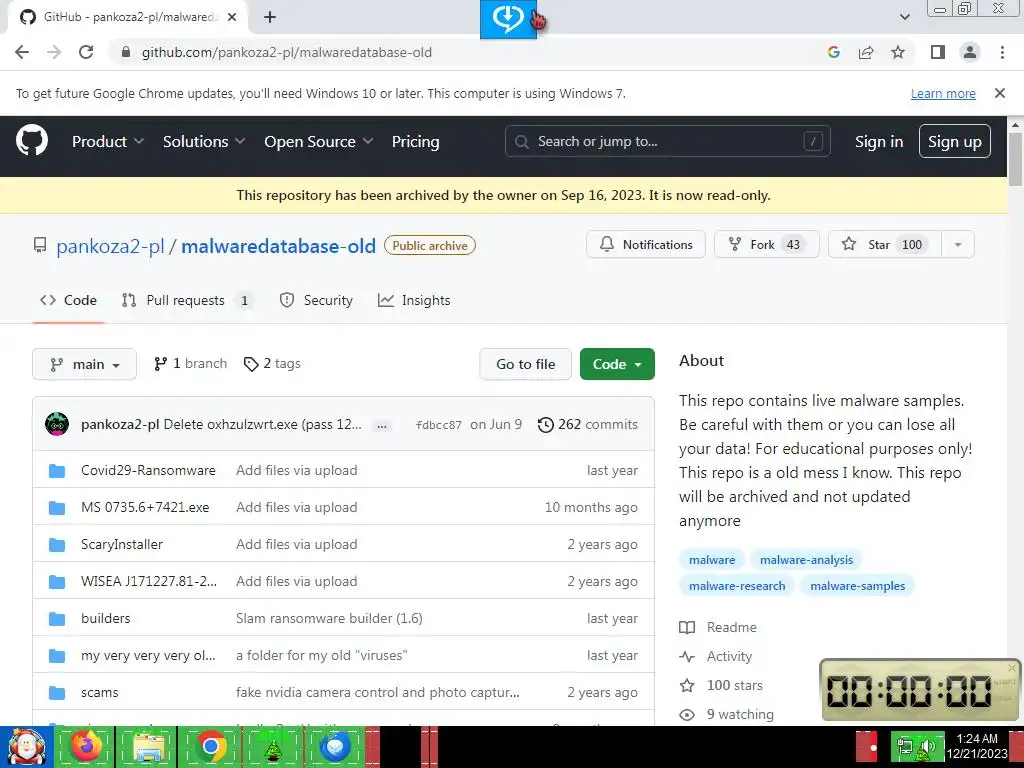Expand the Star lists dropdown arrow
The image size is (1024, 768).
957,245
